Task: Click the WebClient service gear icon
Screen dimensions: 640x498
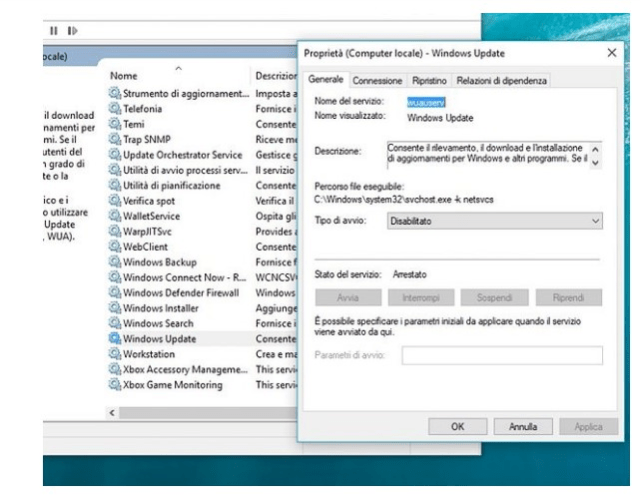Action: [x=114, y=246]
